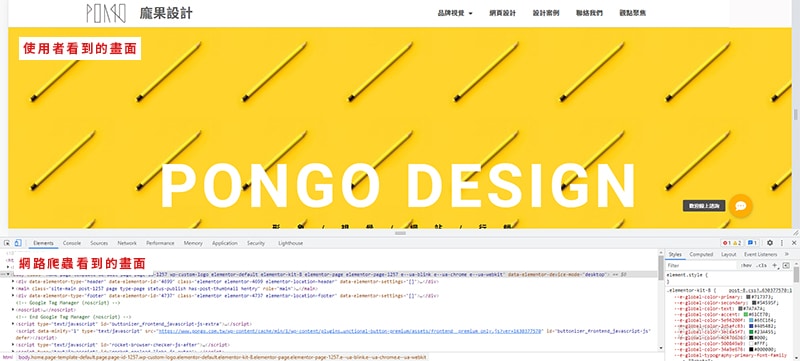Click the green accent color swatch
This screenshot has height=361, width=800.
click(745, 314)
